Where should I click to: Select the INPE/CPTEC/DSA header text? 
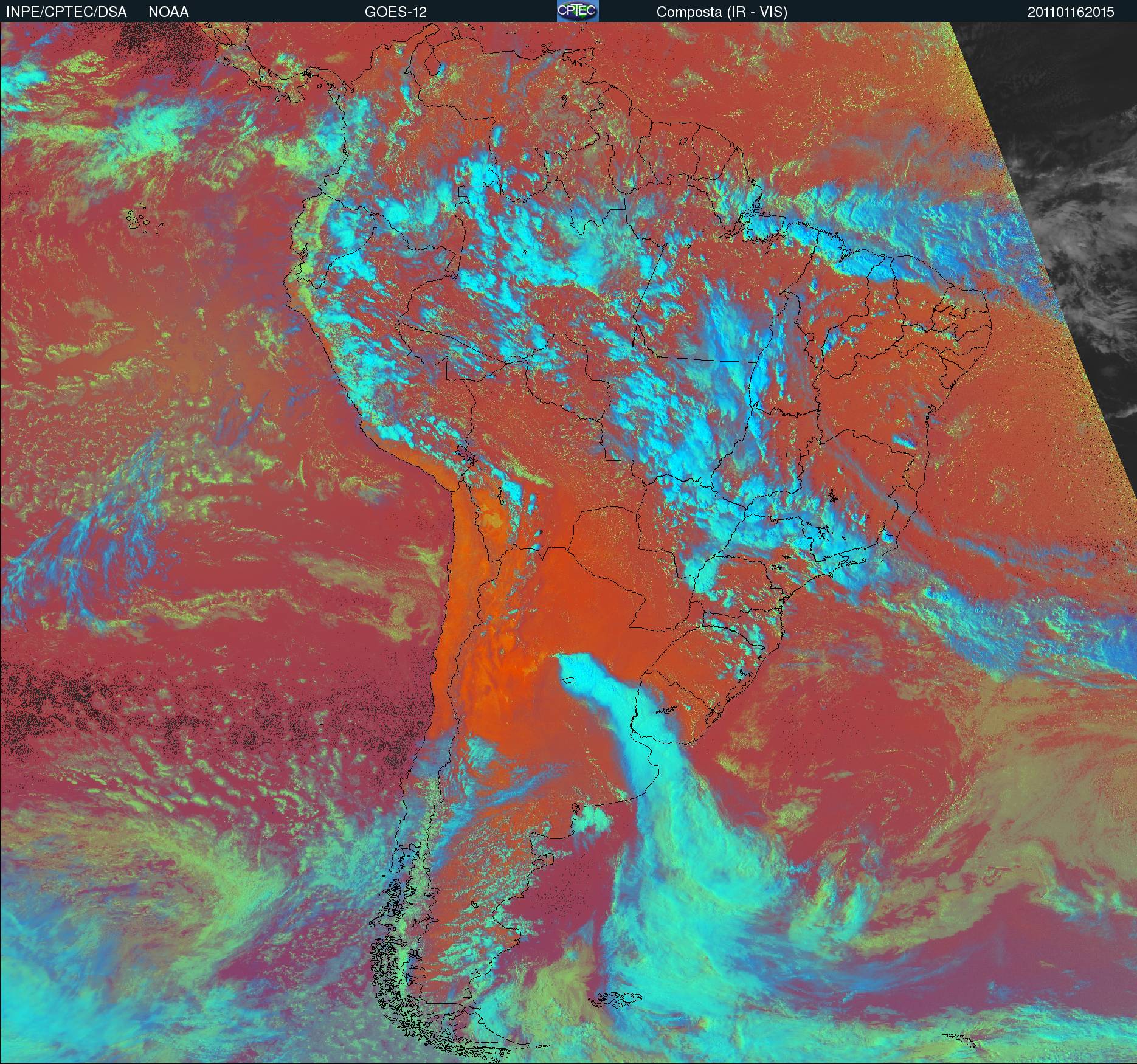coord(66,12)
